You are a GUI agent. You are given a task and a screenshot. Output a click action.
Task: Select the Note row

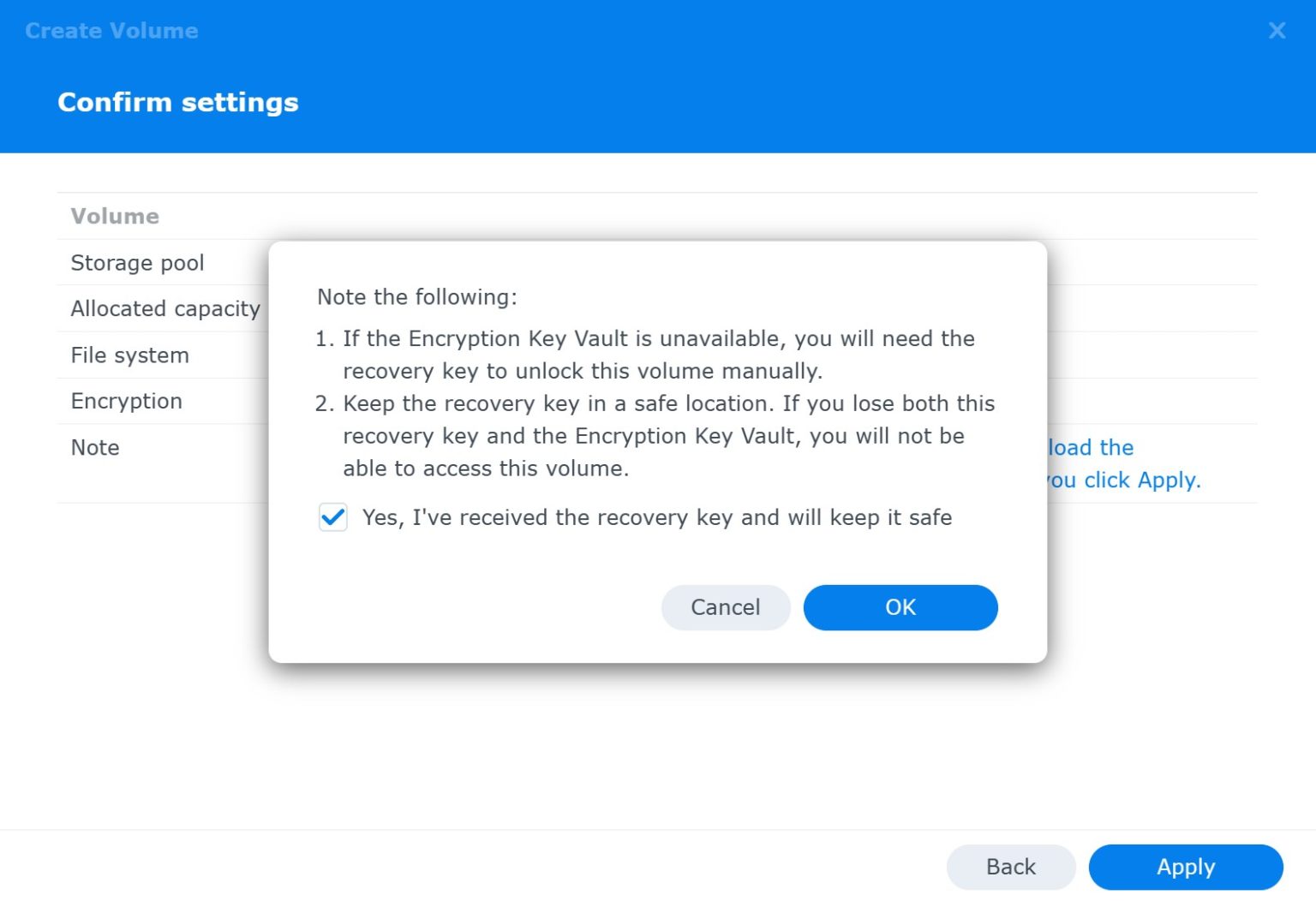[94, 447]
